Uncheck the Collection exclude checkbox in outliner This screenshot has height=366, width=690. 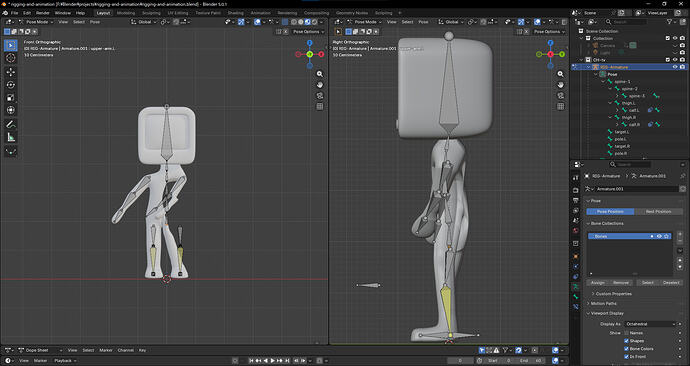click(668, 38)
